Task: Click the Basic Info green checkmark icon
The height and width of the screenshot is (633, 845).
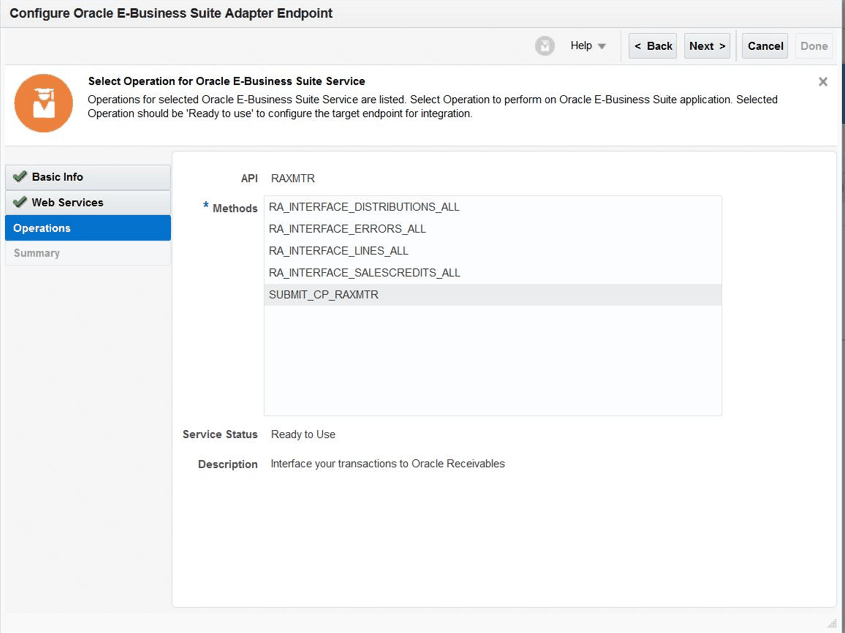Action: click(20, 177)
